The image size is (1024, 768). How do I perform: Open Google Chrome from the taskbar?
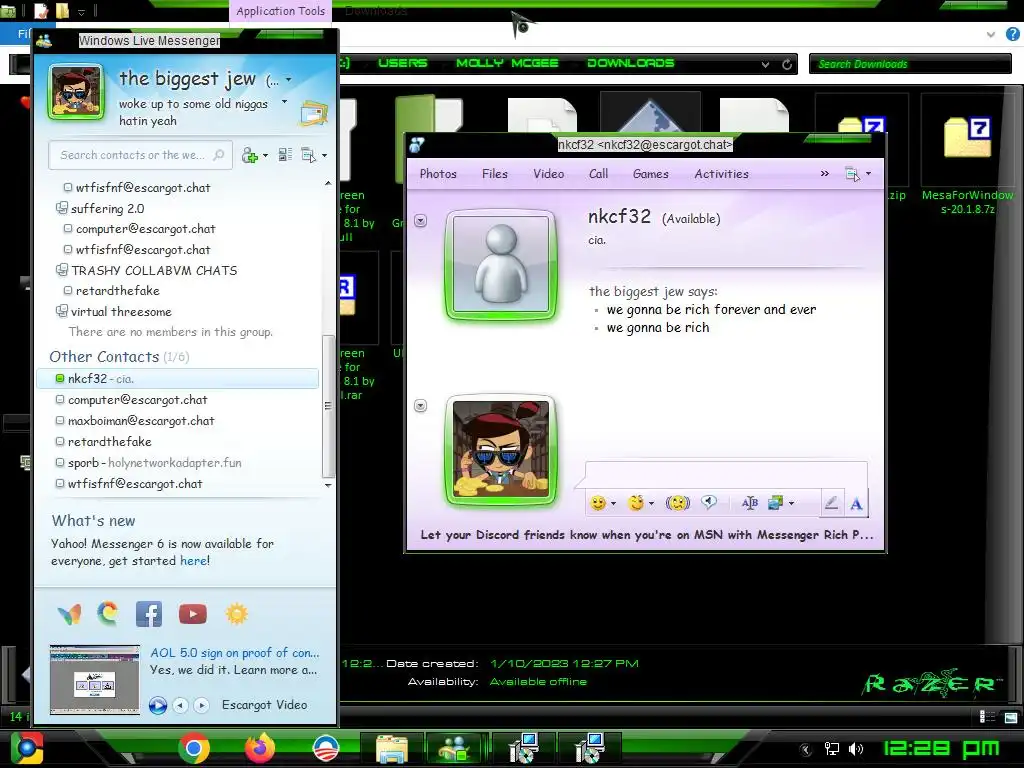[194, 748]
